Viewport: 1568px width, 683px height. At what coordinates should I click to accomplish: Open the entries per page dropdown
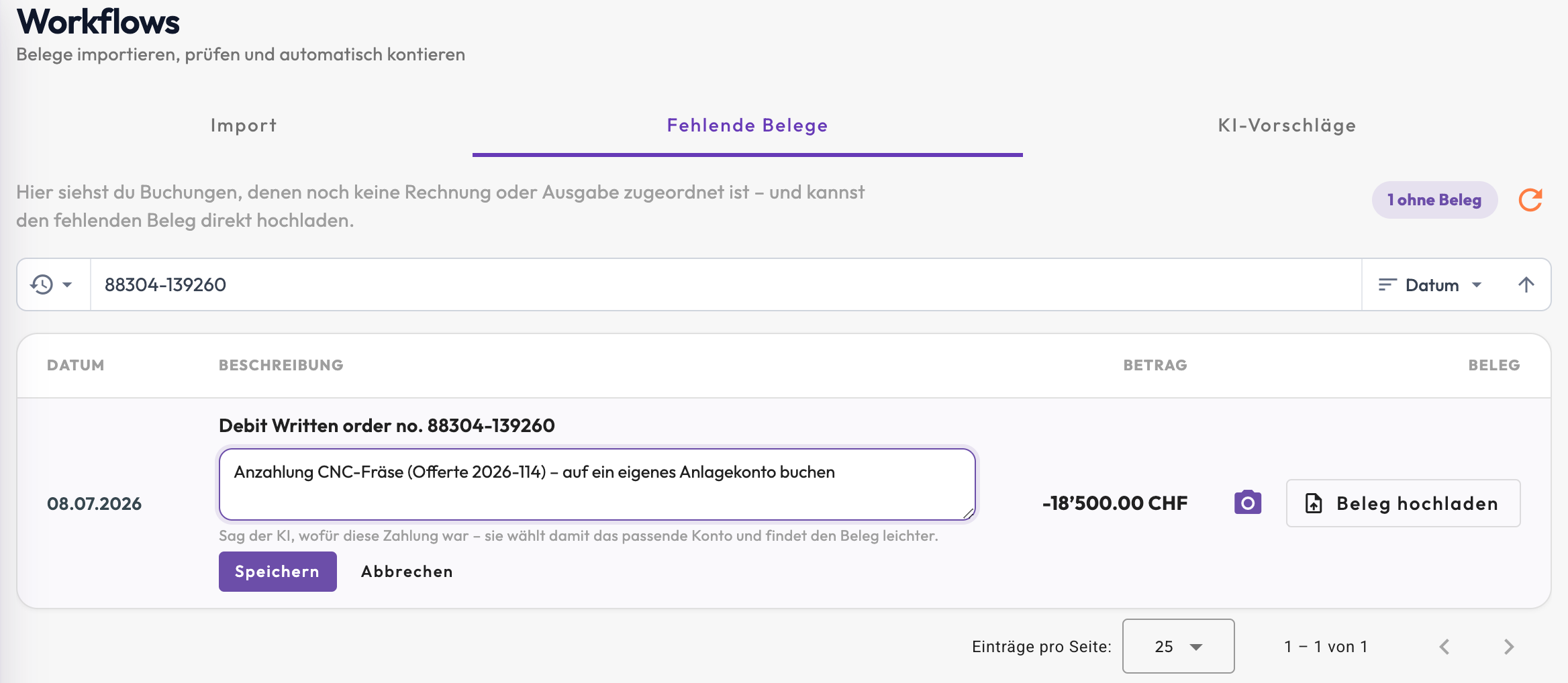pos(1178,646)
